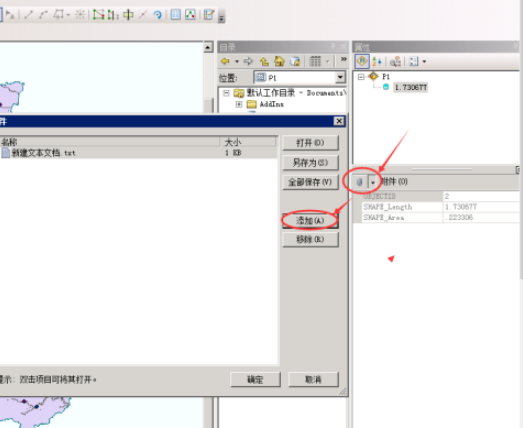This screenshot has height=428, width=523.
Task: Expand the AddIns folder node
Action: [x=239, y=104]
